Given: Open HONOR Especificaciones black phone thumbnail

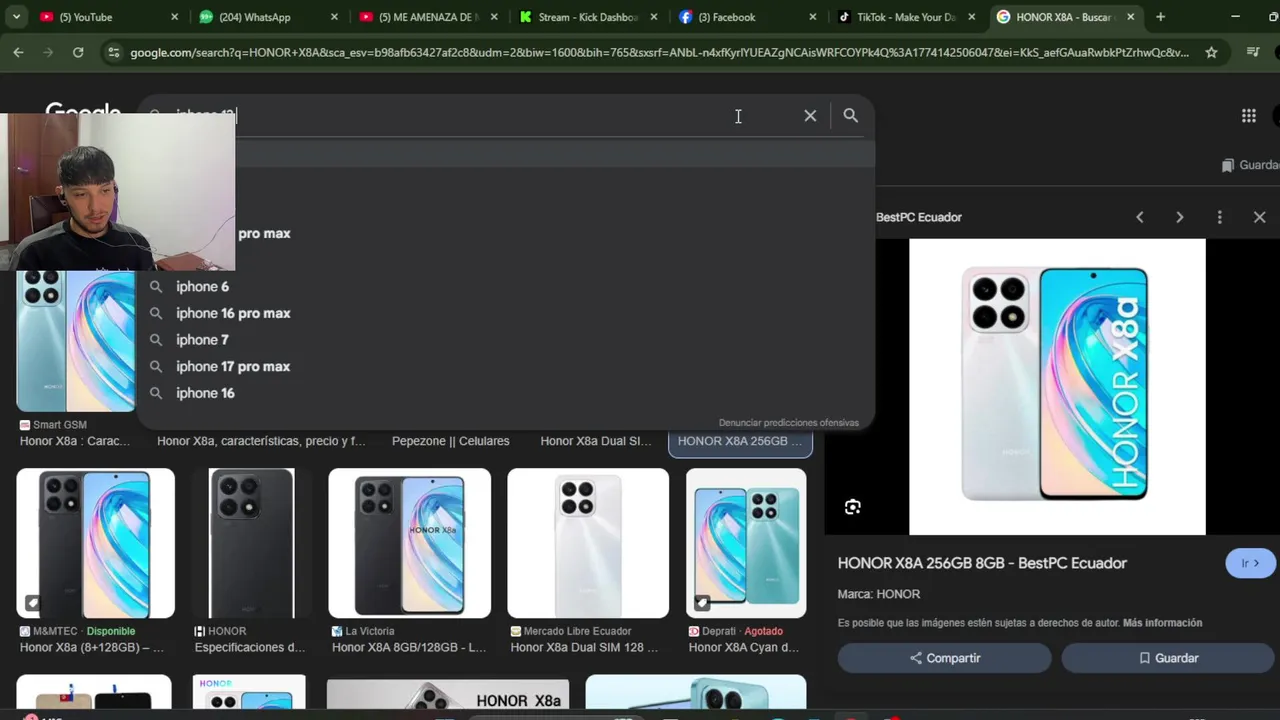Looking at the screenshot, I should [x=251, y=543].
